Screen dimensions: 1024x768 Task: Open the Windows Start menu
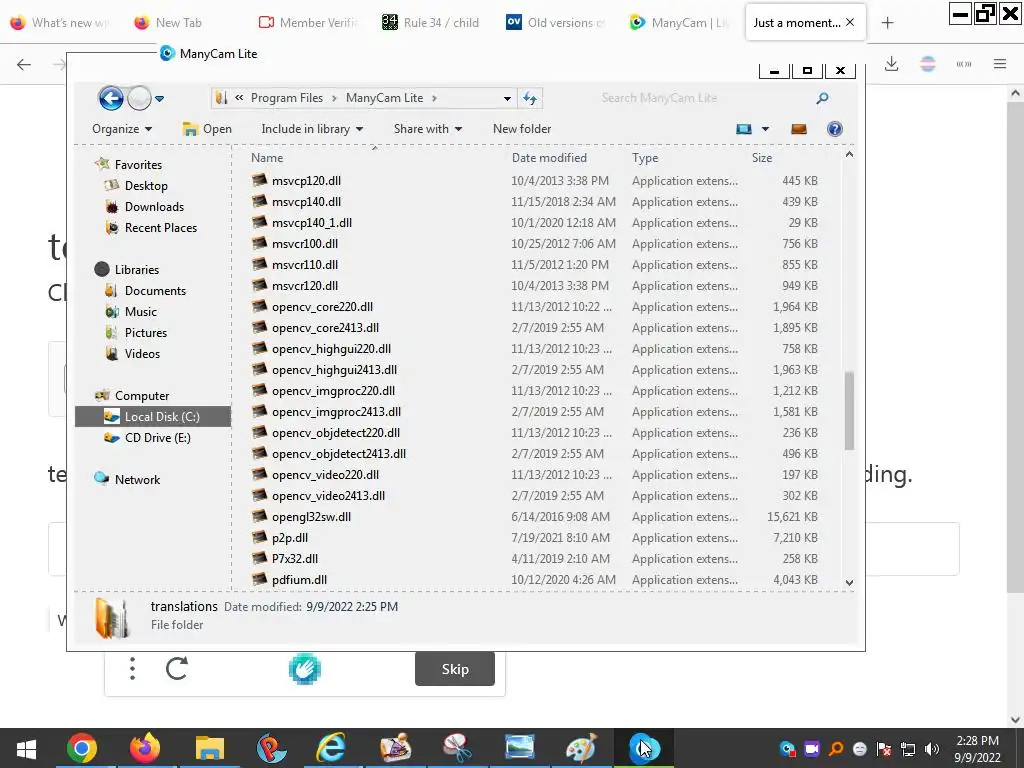pos(26,748)
